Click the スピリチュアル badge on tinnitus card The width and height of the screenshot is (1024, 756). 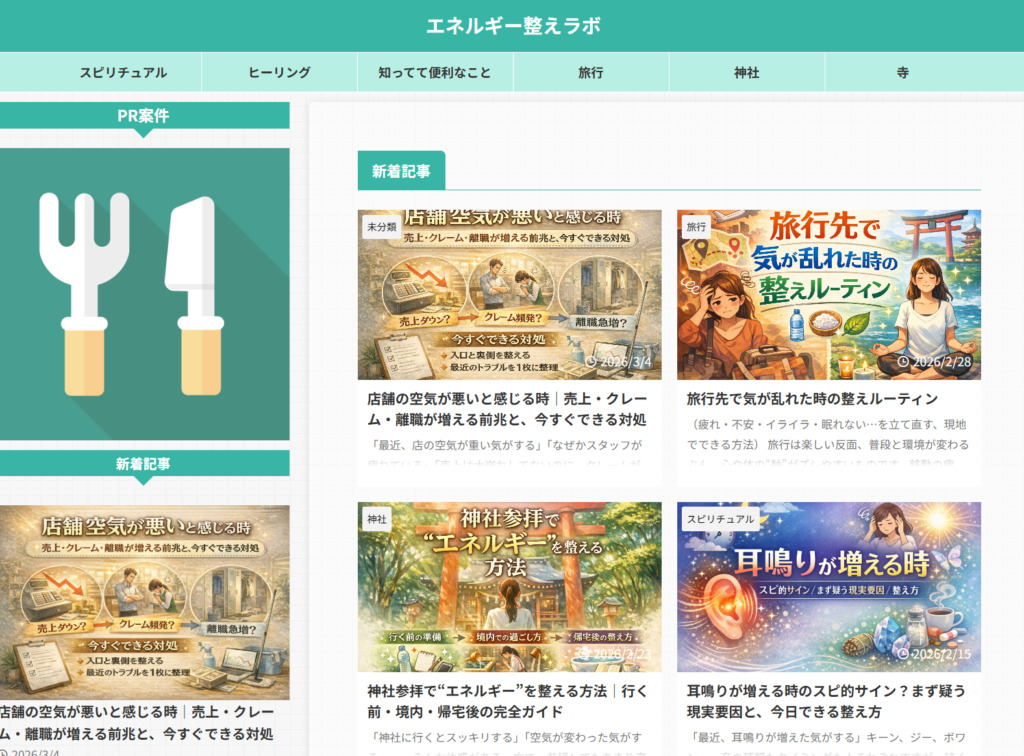719,519
